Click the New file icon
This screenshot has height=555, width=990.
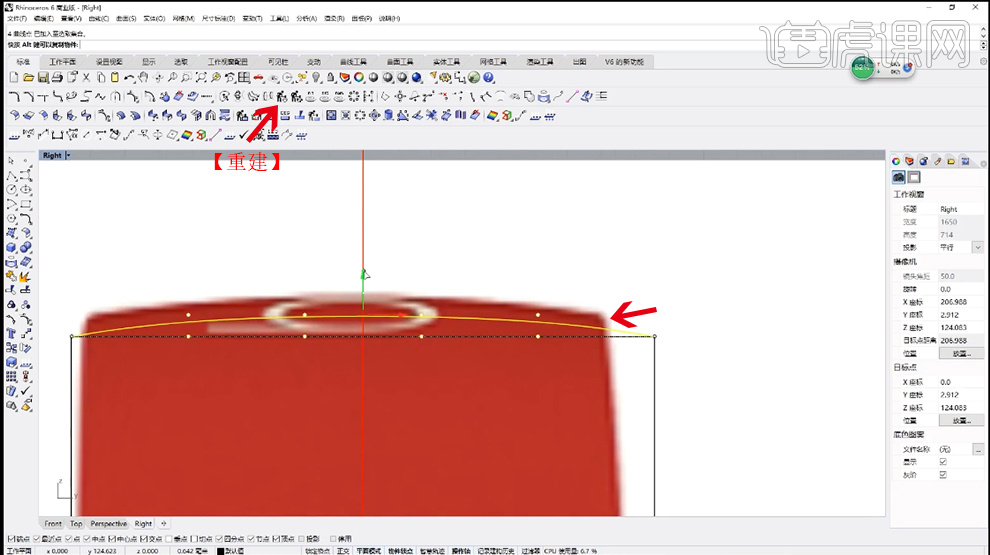pos(14,78)
